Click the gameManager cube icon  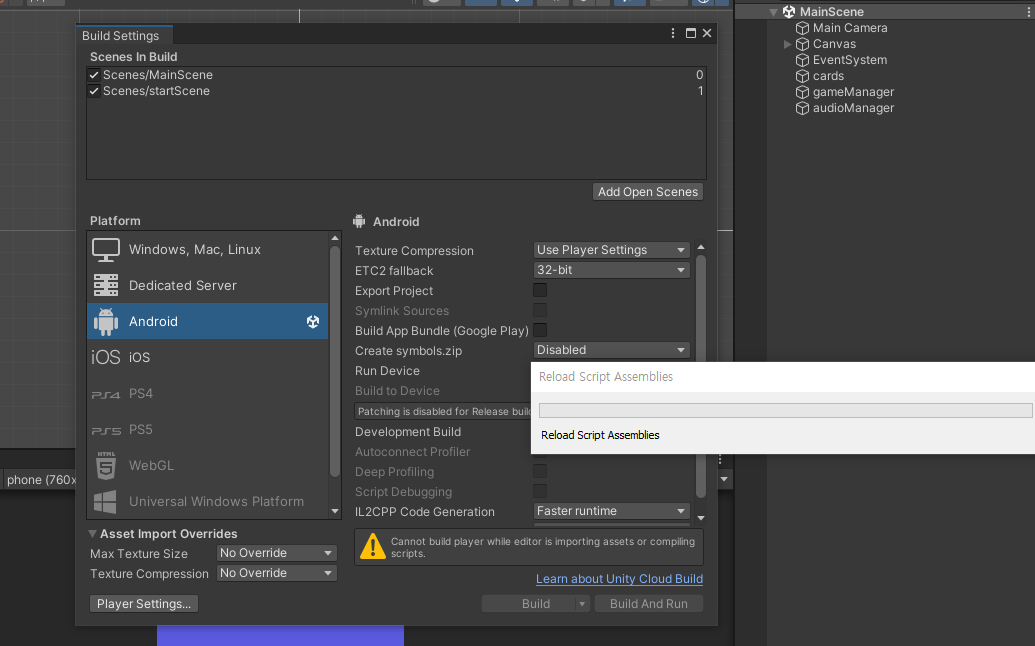tap(803, 92)
